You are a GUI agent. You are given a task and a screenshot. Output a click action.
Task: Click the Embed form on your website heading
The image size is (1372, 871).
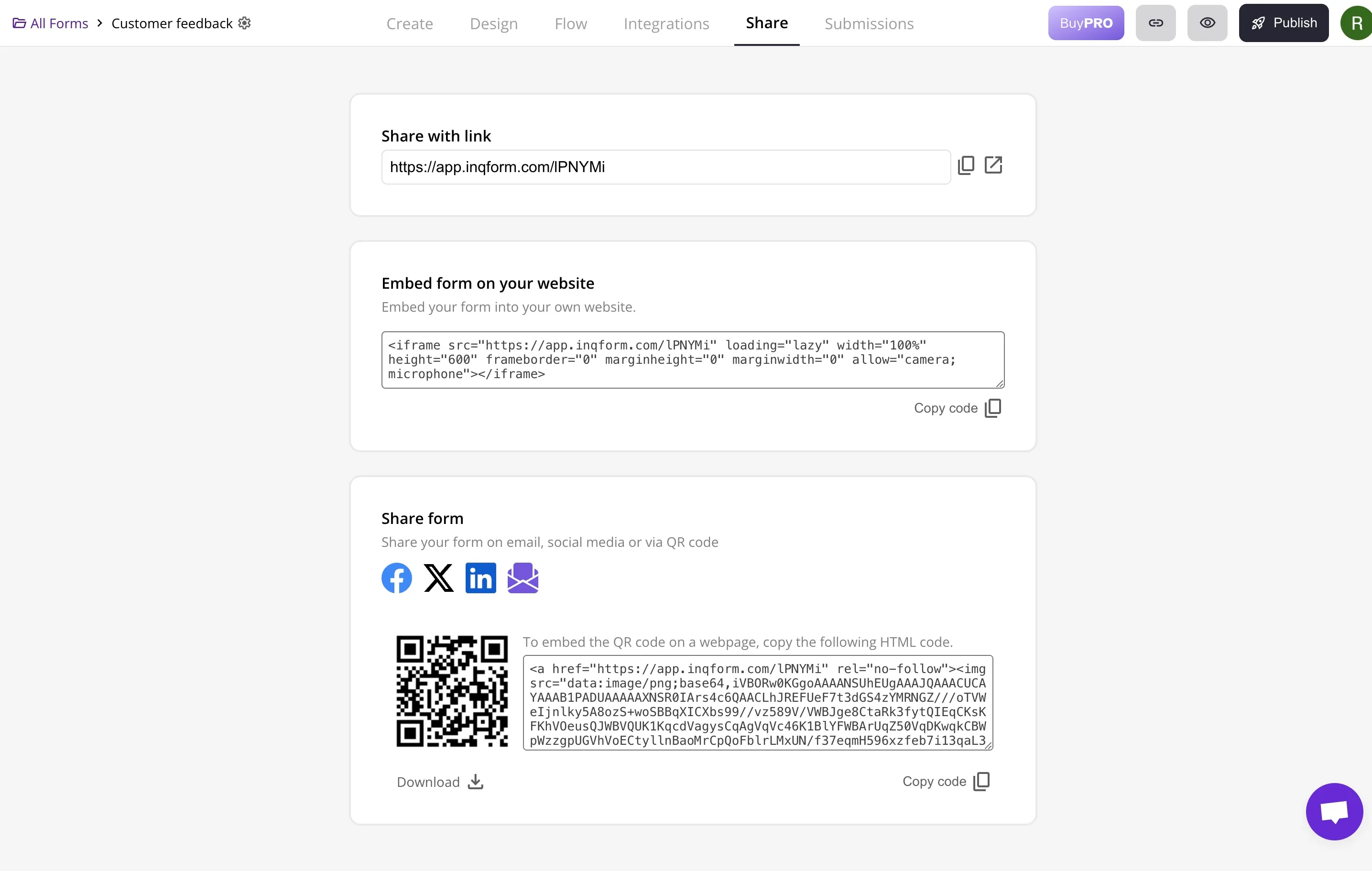(x=488, y=283)
